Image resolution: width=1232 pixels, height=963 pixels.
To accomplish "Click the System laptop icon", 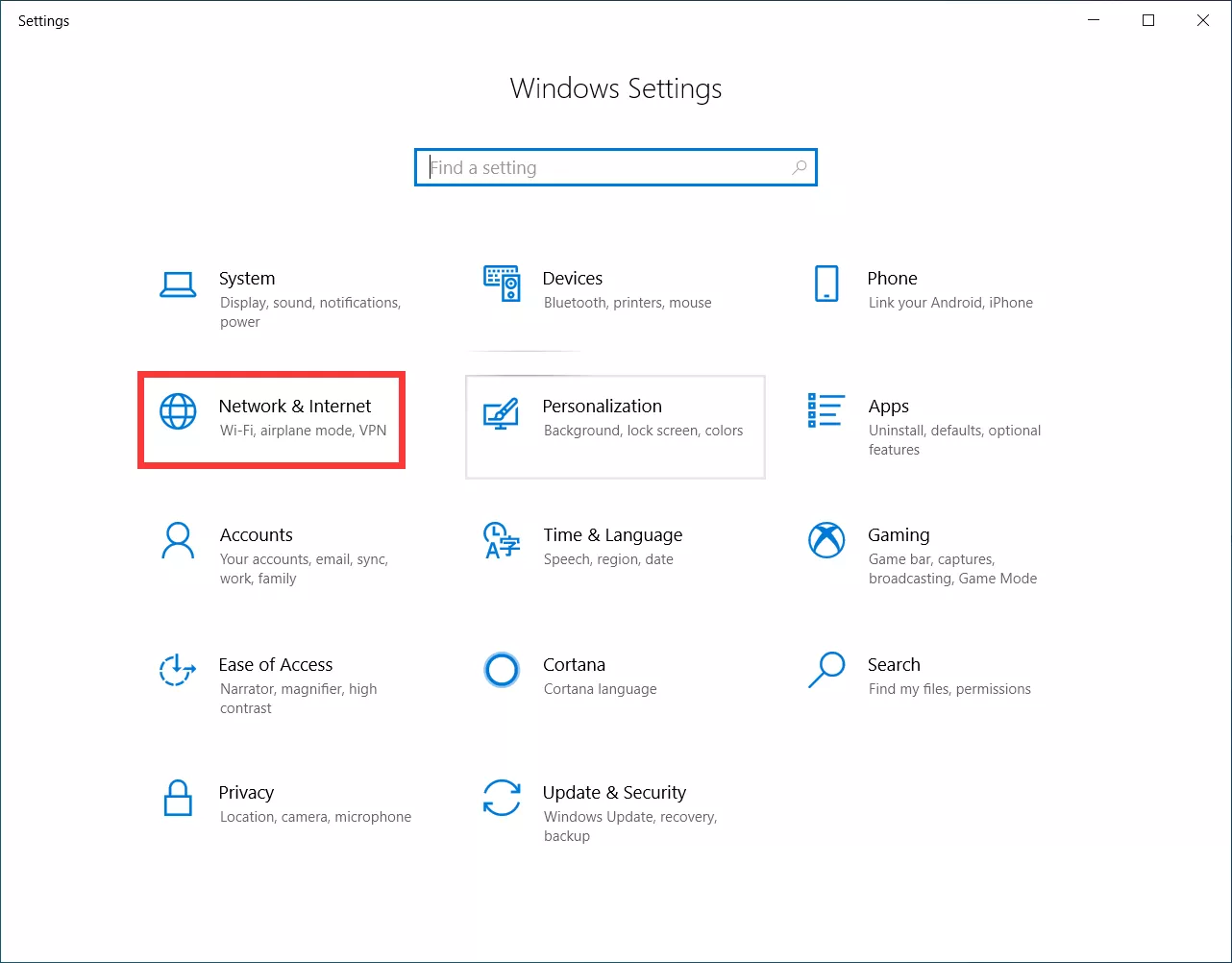I will tap(178, 284).
